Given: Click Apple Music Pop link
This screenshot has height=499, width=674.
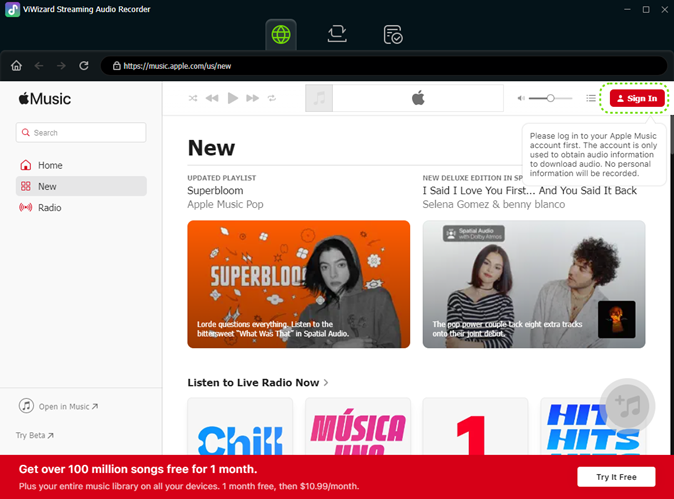Looking at the screenshot, I should click(225, 204).
